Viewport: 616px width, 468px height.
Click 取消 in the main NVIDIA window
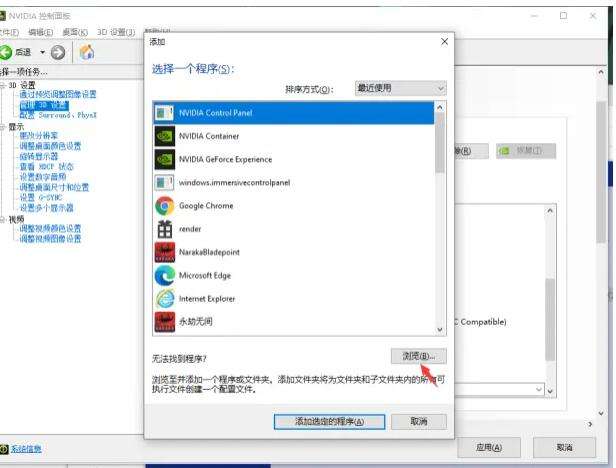pos(564,448)
